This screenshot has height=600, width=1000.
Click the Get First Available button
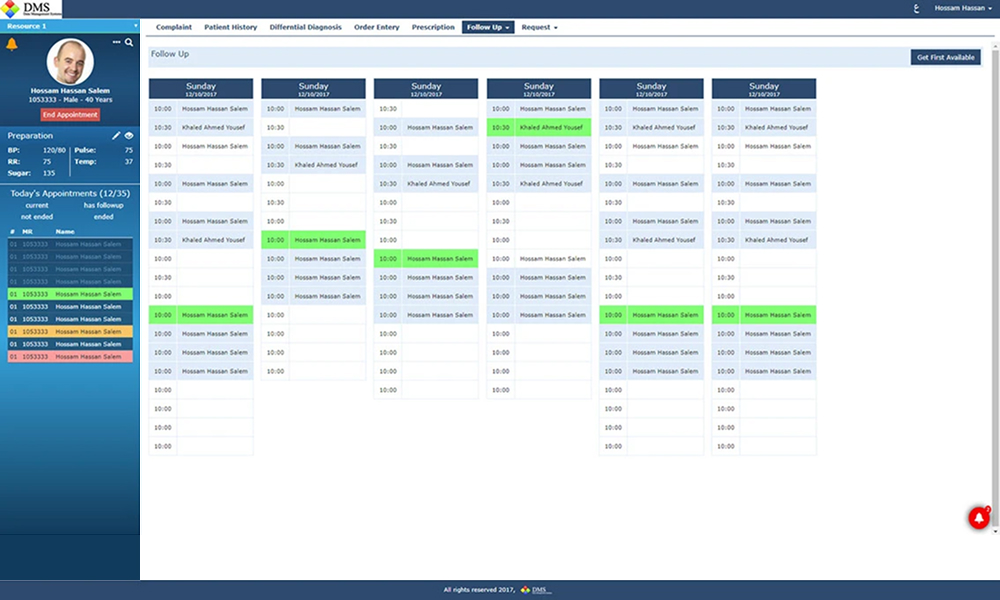[x=945, y=58]
